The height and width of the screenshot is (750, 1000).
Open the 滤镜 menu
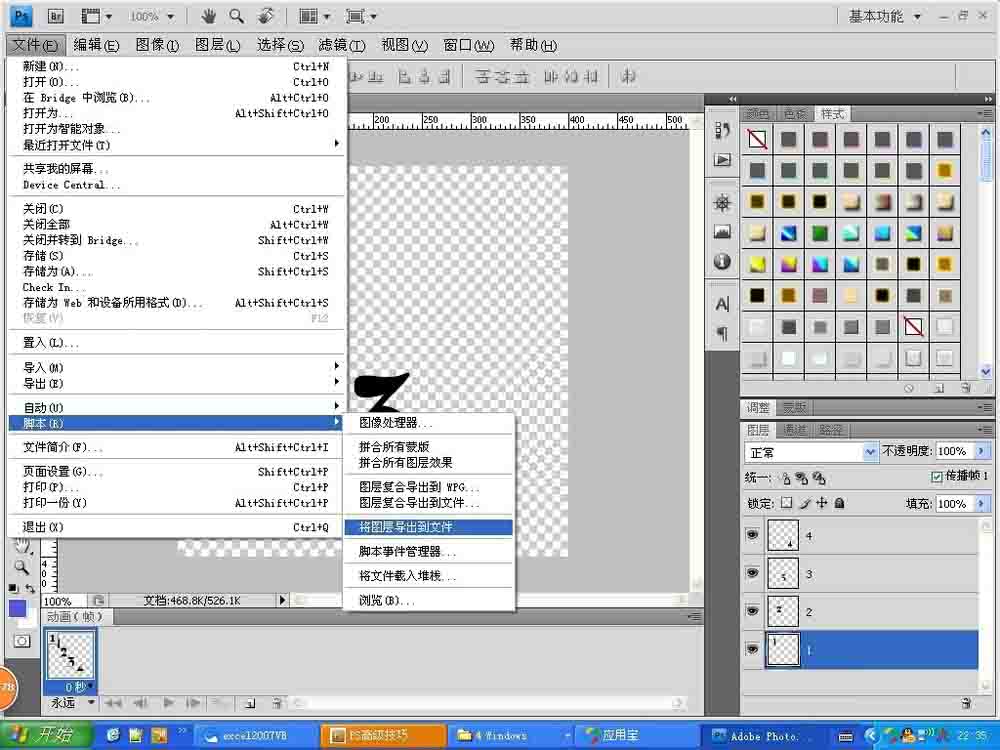tap(342, 45)
